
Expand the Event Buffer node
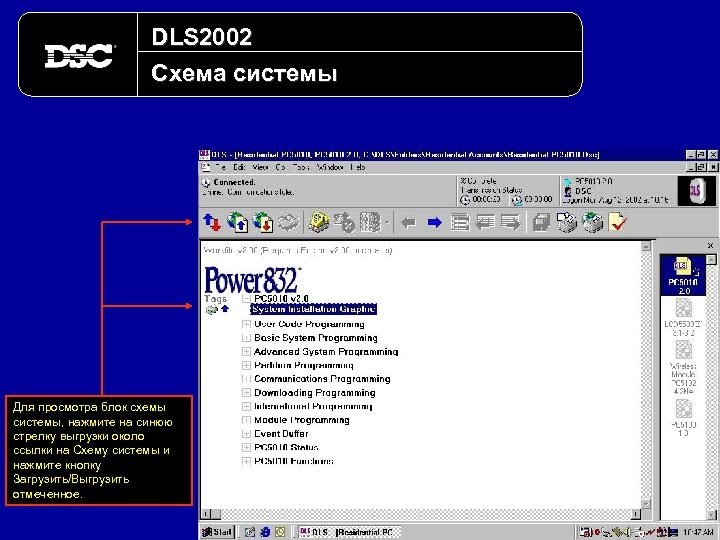tap(246, 434)
